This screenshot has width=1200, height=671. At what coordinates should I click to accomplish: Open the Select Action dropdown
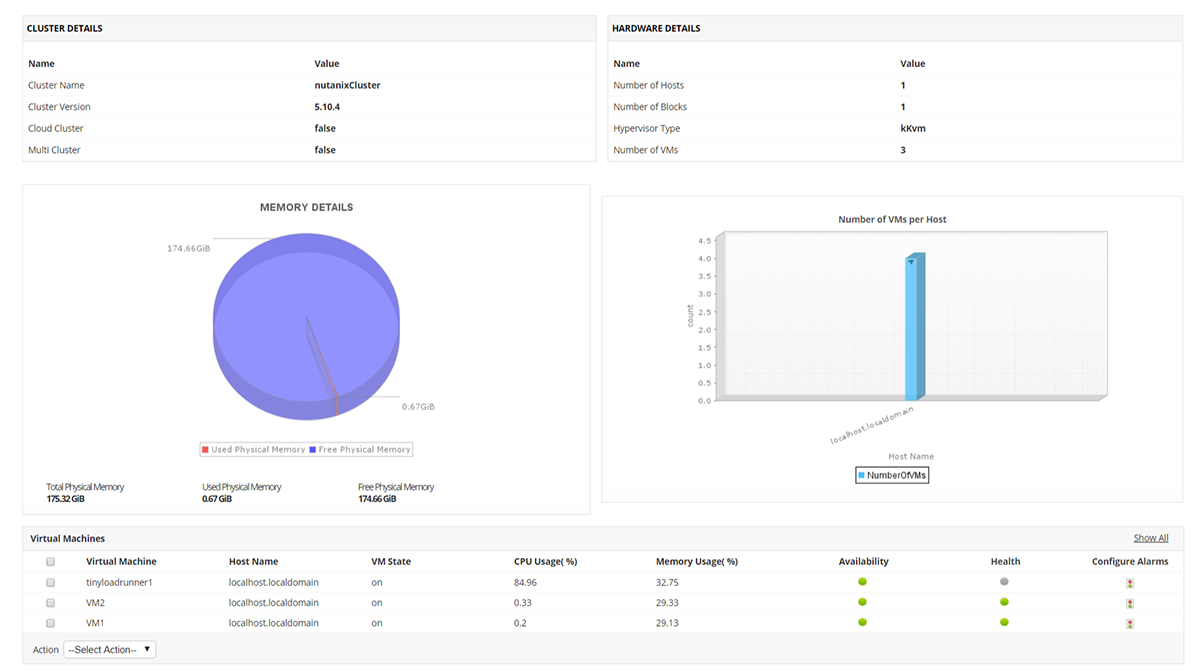[109, 648]
